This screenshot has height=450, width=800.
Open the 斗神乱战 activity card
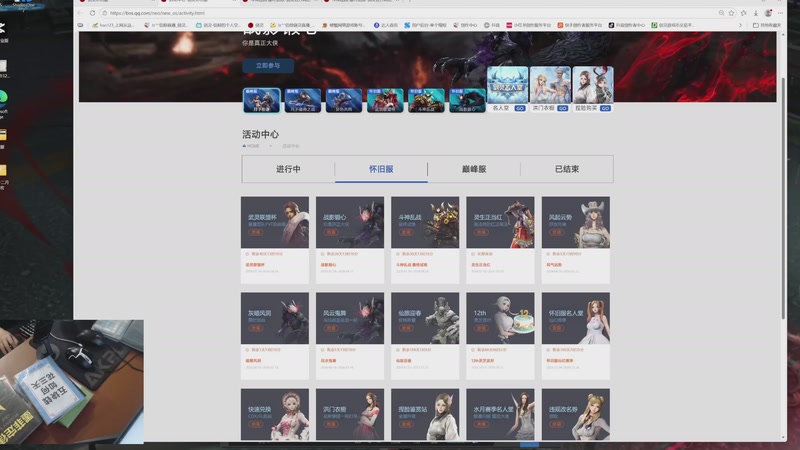[425, 240]
